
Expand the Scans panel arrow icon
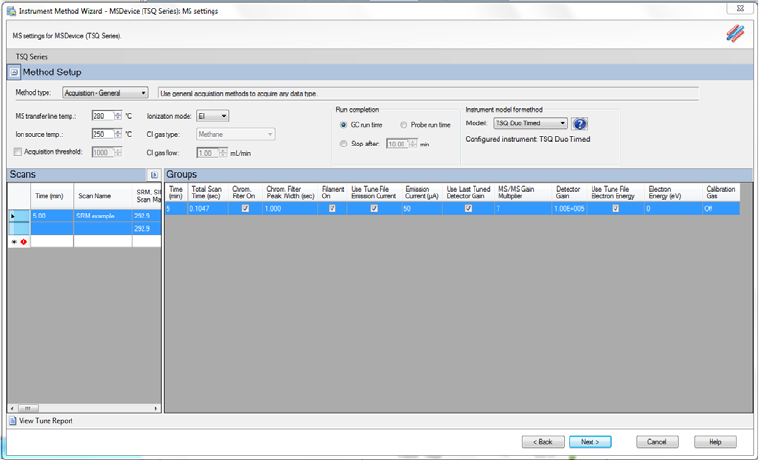154,175
